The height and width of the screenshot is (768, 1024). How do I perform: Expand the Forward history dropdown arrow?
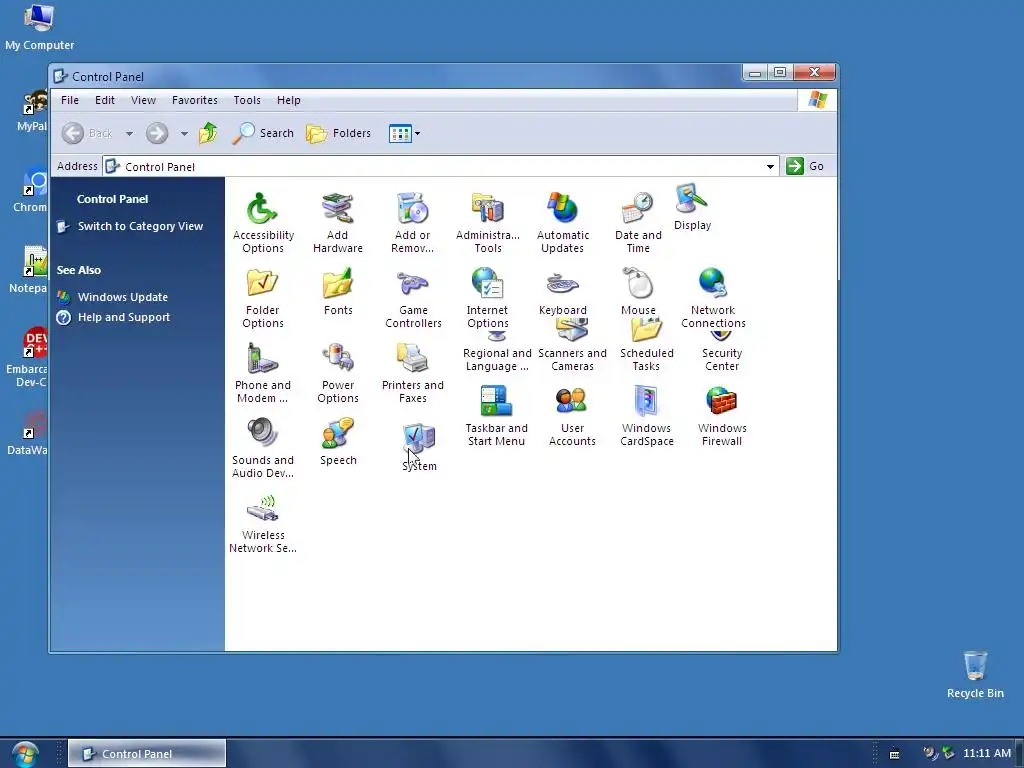(x=184, y=134)
